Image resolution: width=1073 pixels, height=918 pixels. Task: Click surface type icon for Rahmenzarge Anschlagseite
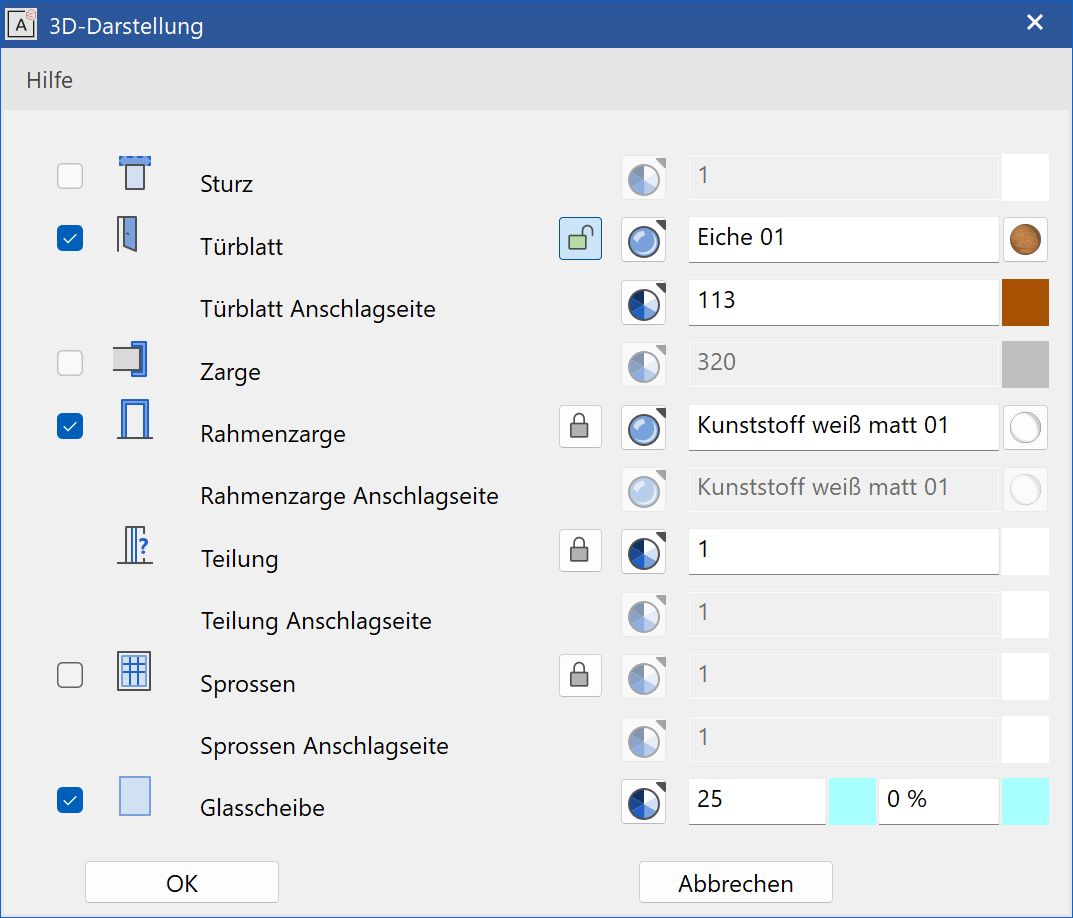tap(644, 490)
